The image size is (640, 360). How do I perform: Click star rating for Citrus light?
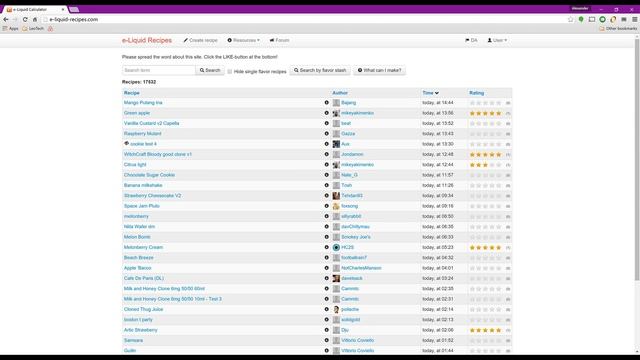point(485,164)
